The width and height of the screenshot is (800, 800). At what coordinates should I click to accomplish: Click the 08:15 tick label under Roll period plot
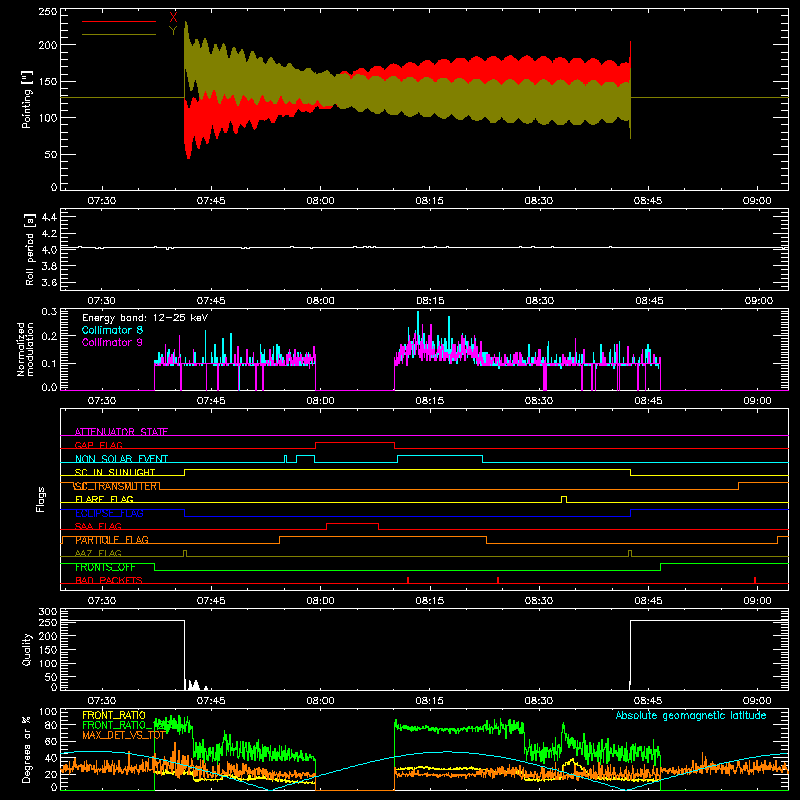click(430, 301)
